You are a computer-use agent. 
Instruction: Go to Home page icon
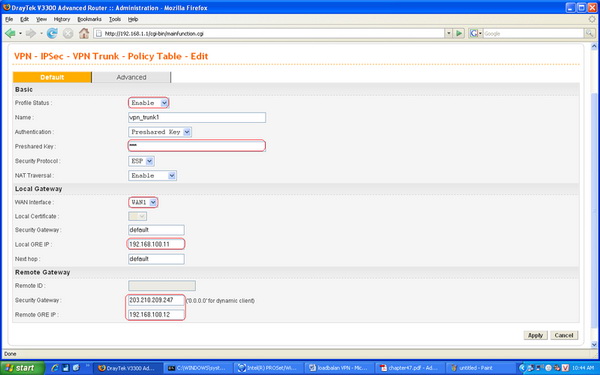[x=84, y=34]
